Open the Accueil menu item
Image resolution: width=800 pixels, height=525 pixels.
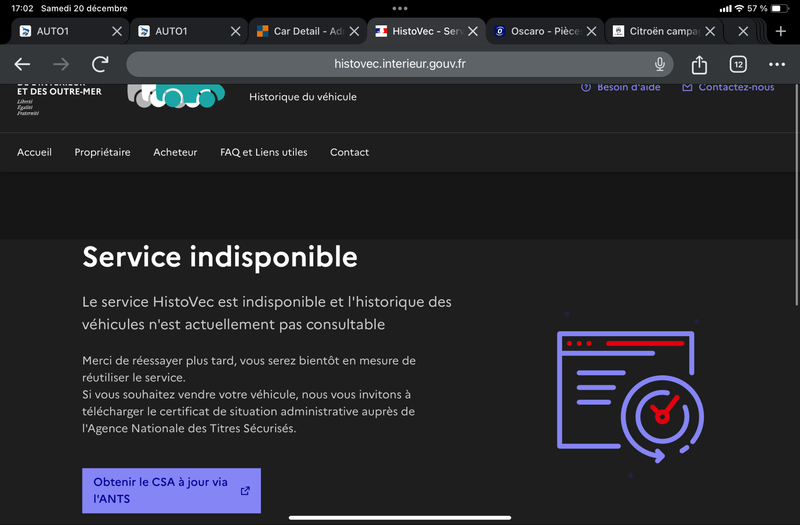click(34, 153)
